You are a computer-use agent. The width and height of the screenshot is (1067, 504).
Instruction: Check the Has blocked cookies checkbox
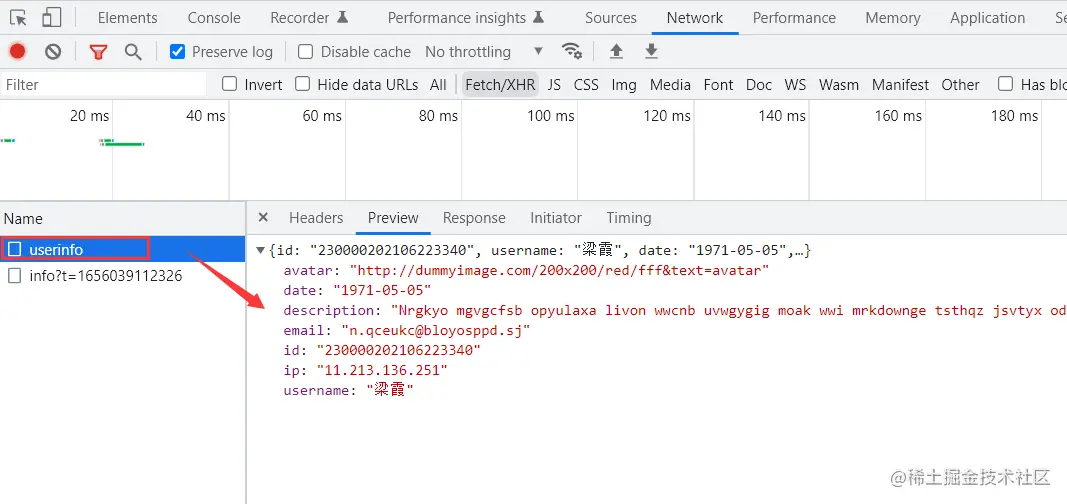pyautogui.click(x=1005, y=84)
